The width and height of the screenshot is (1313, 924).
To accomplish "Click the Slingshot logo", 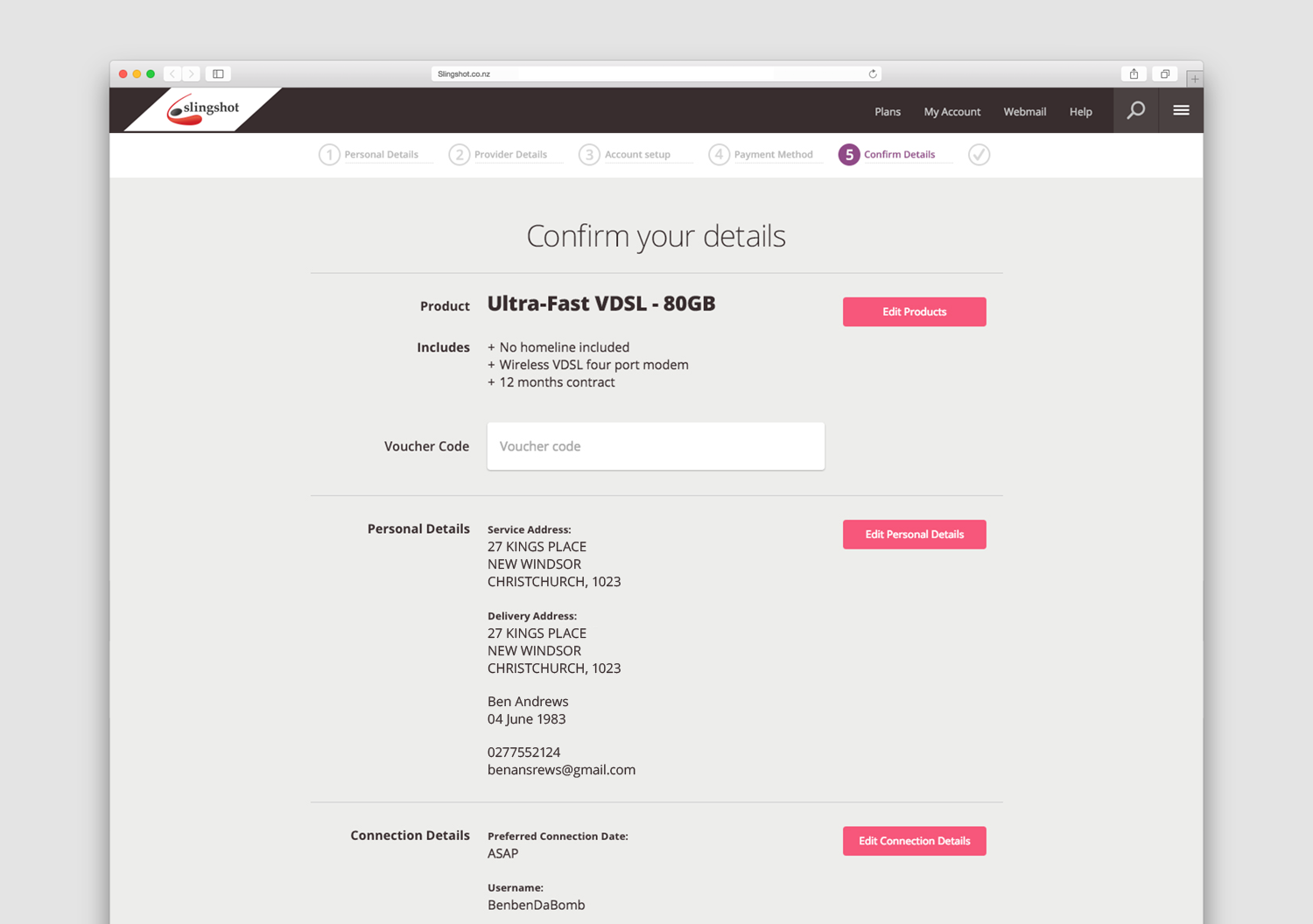I will point(203,110).
